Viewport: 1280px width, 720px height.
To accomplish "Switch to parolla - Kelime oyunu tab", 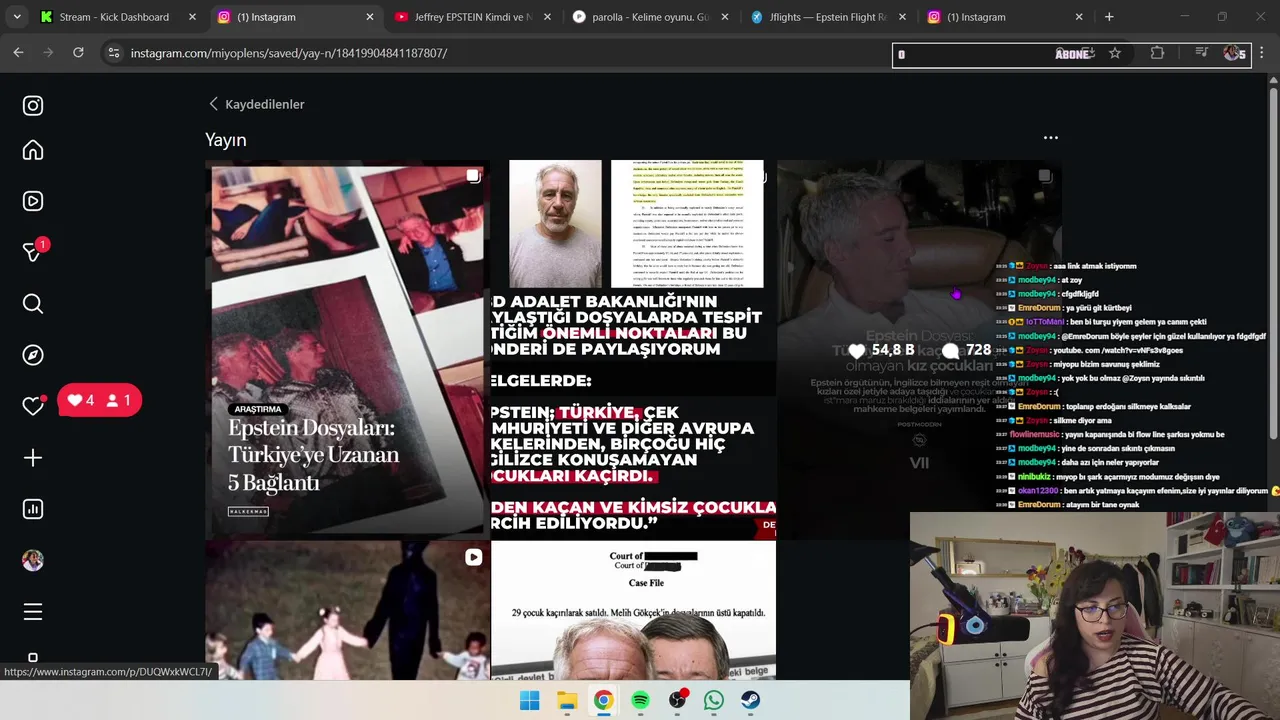I will [x=648, y=17].
